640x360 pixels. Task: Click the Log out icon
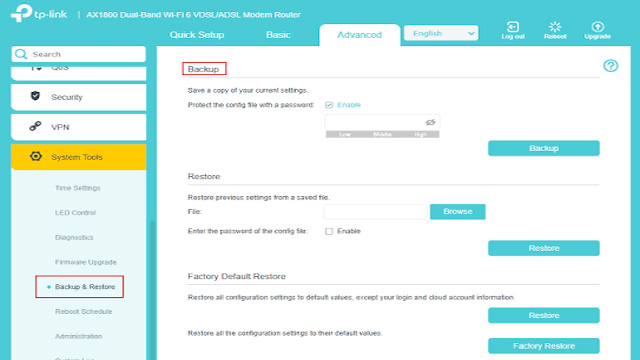[513, 27]
